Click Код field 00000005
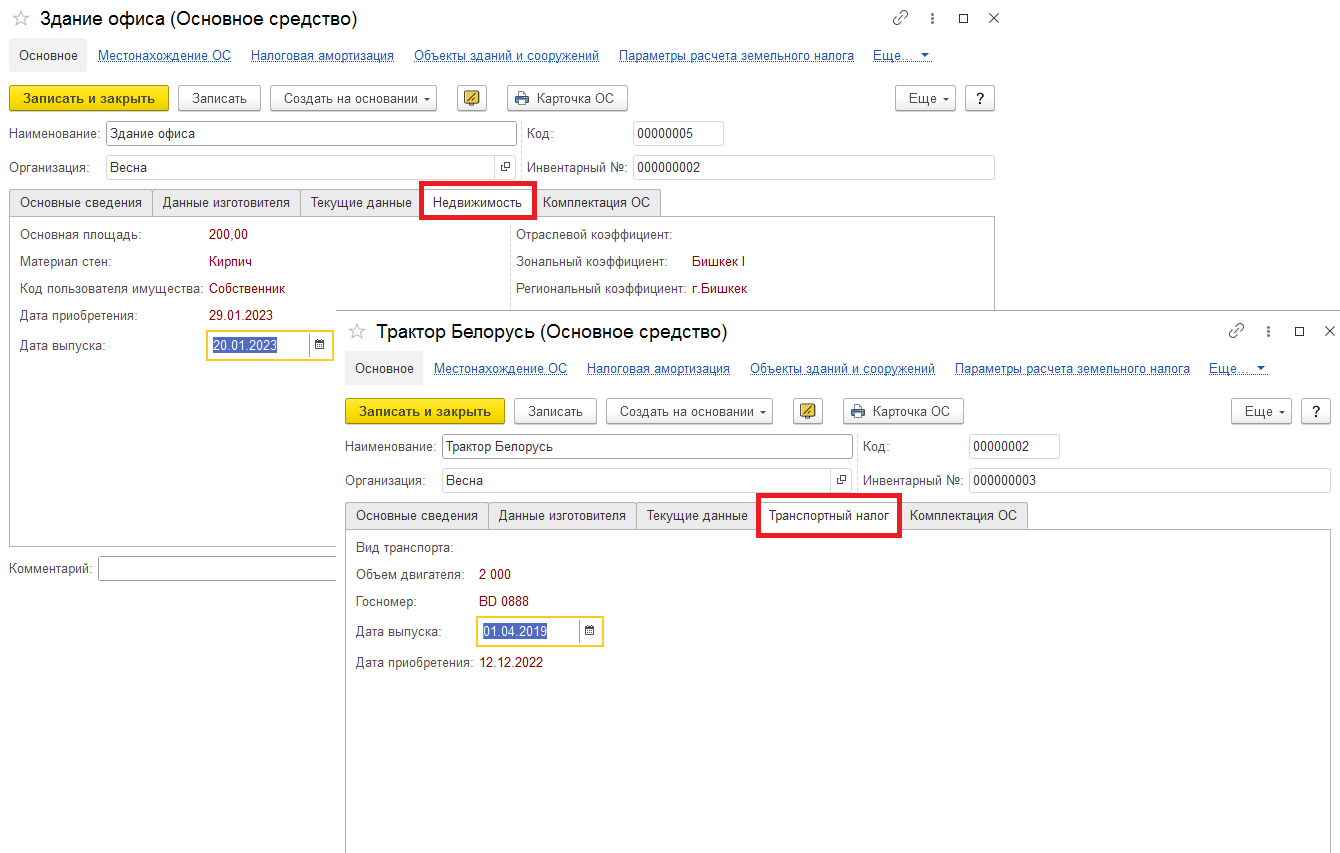 point(678,134)
